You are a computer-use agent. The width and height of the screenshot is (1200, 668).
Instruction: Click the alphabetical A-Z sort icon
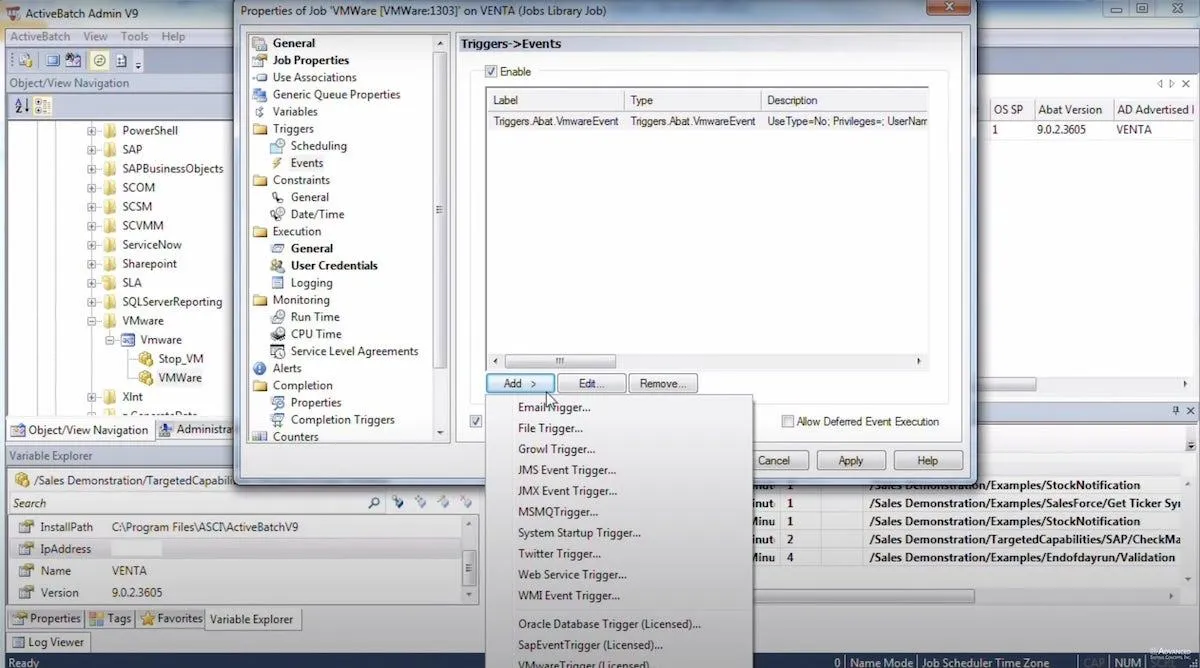22,106
